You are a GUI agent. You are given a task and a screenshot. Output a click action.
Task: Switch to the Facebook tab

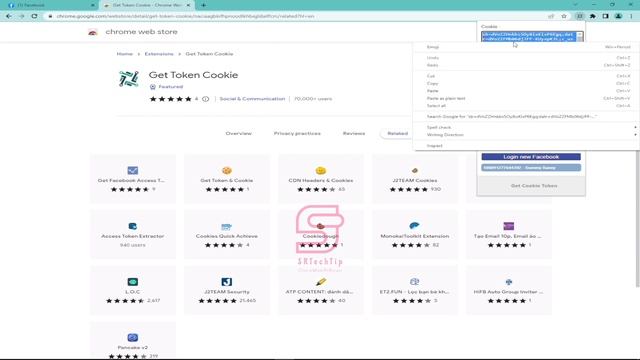pos(51,5)
